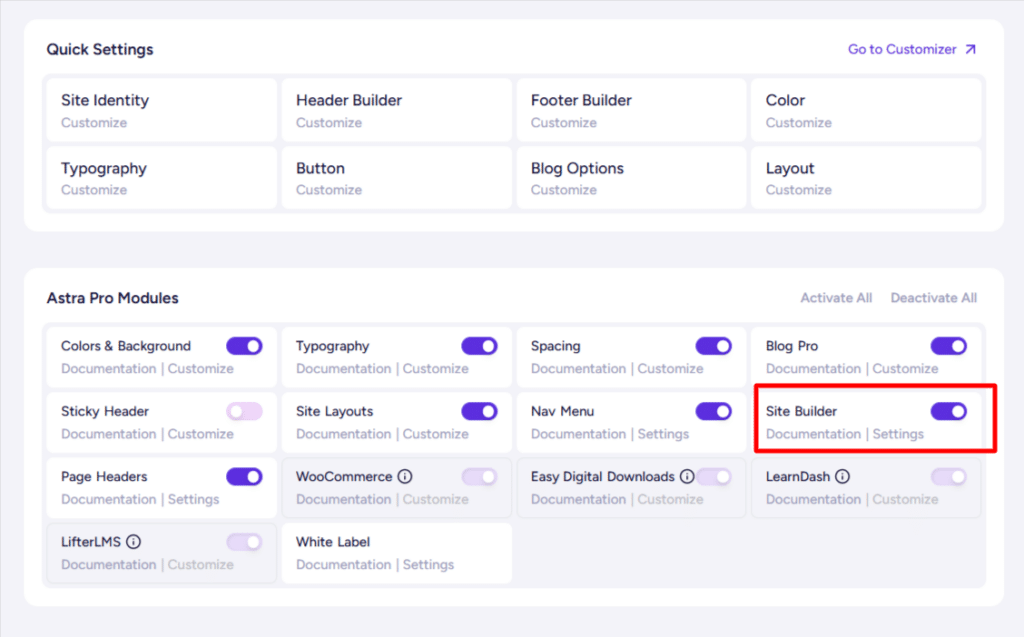Screen dimensions: 1024x637
Task: Open Site Identity quick setting
Action: click(x=162, y=110)
